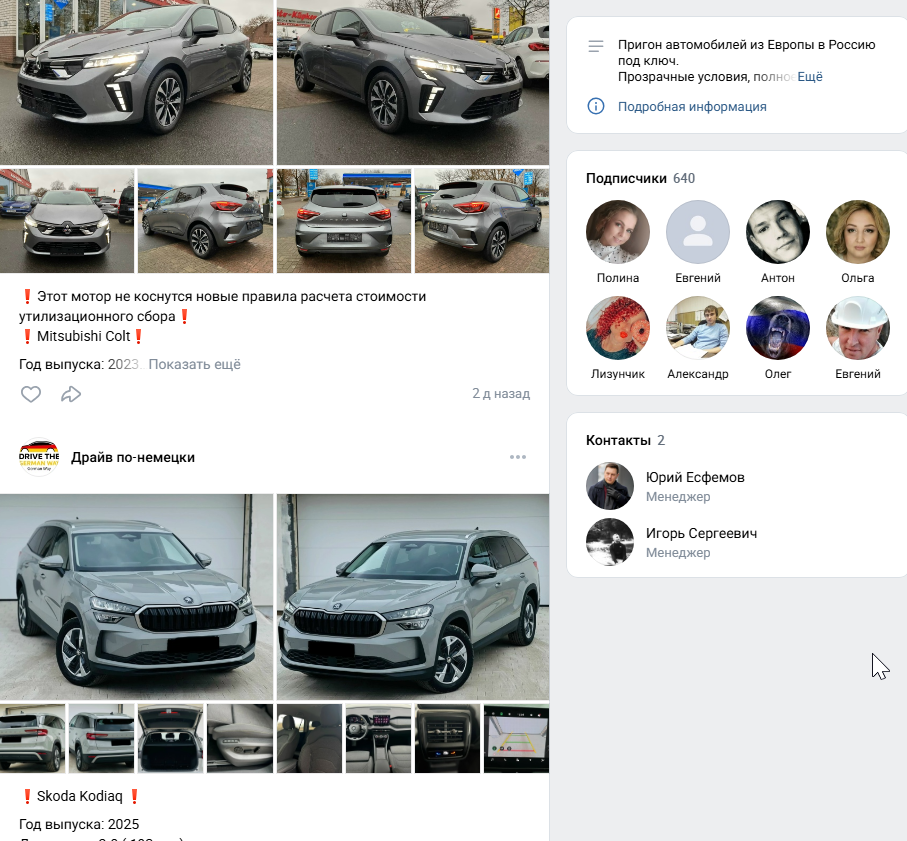Viewport: 907px width, 841px height.
Task: Open the Kodiaq dashboard interior thumbnail
Action: pyautogui.click(x=378, y=738)
